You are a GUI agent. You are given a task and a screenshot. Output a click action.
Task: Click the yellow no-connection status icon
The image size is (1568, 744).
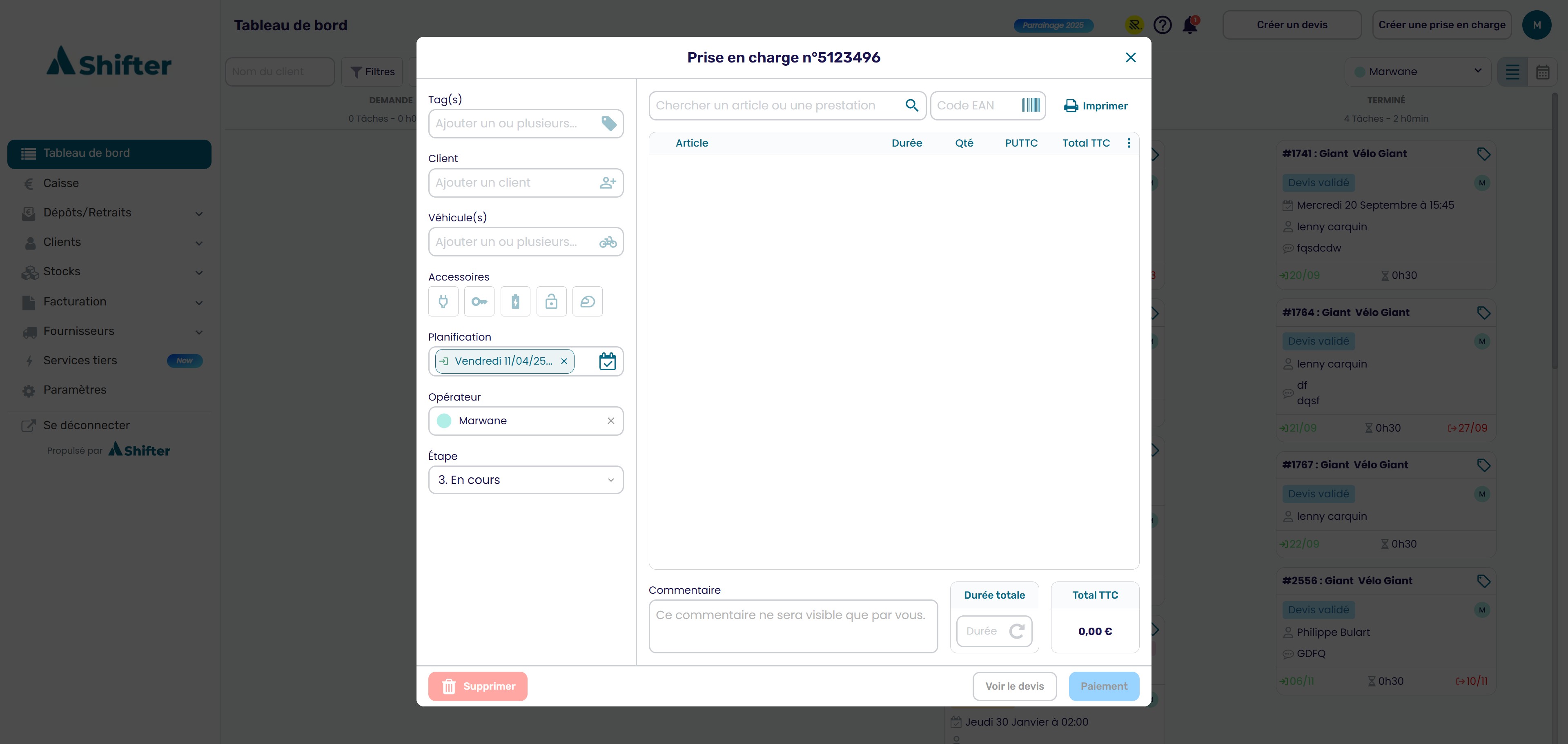[x=1134, y=25]
